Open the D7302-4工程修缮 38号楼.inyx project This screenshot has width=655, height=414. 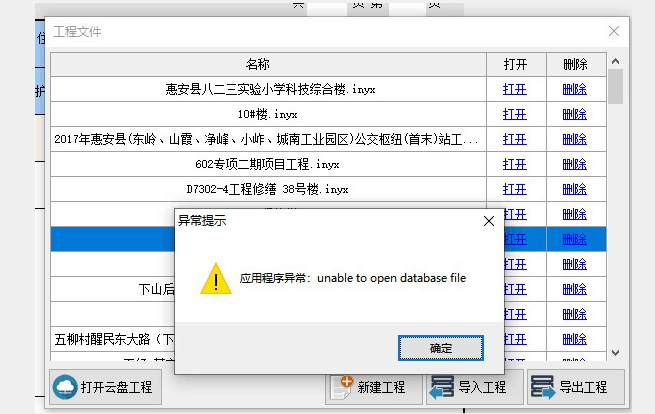click(x=515, y=189)
